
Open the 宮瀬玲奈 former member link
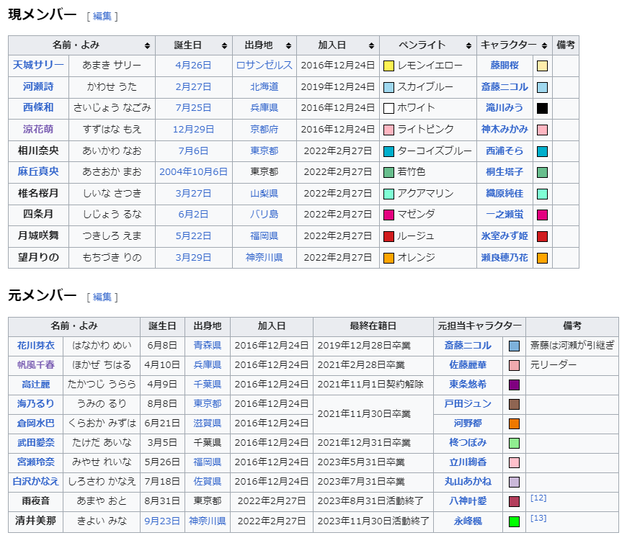coord(36,462)
